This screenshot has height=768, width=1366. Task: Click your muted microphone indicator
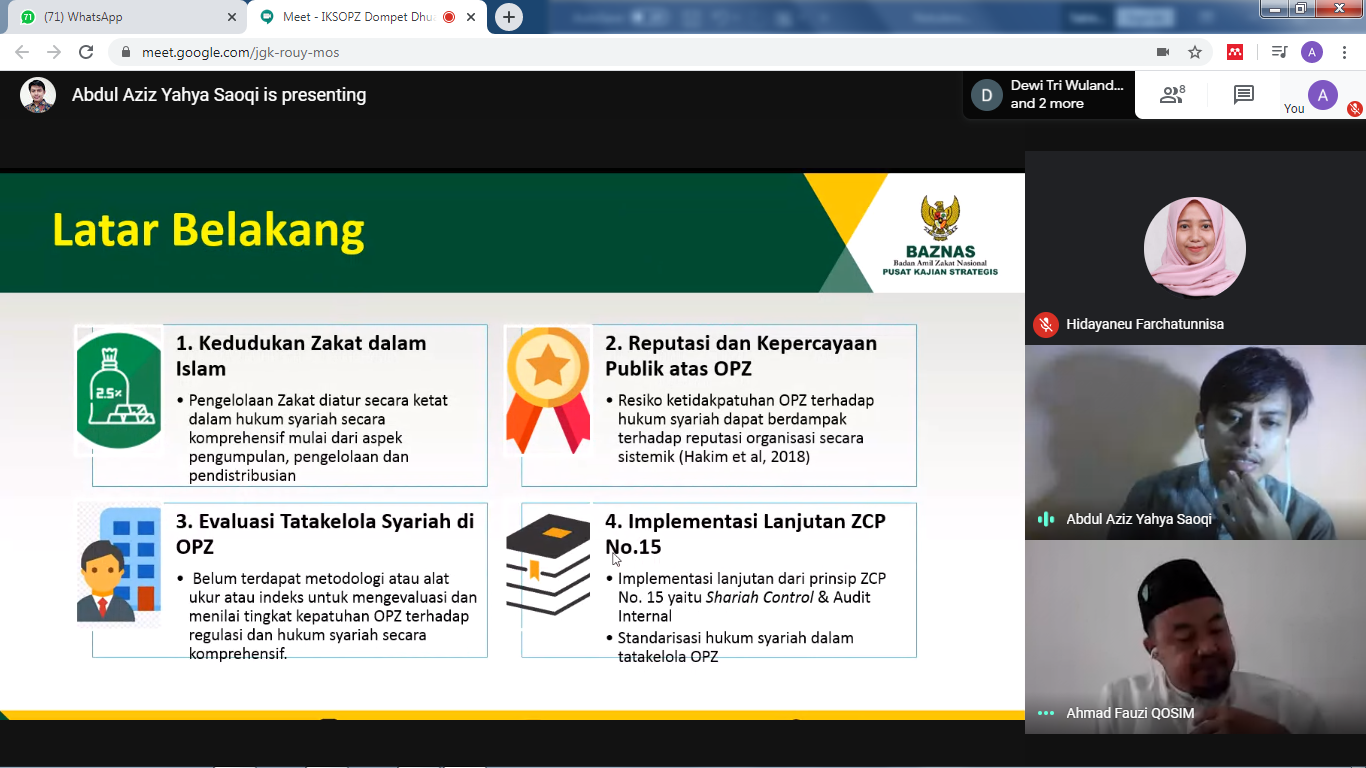click(x=1354, y=109)
